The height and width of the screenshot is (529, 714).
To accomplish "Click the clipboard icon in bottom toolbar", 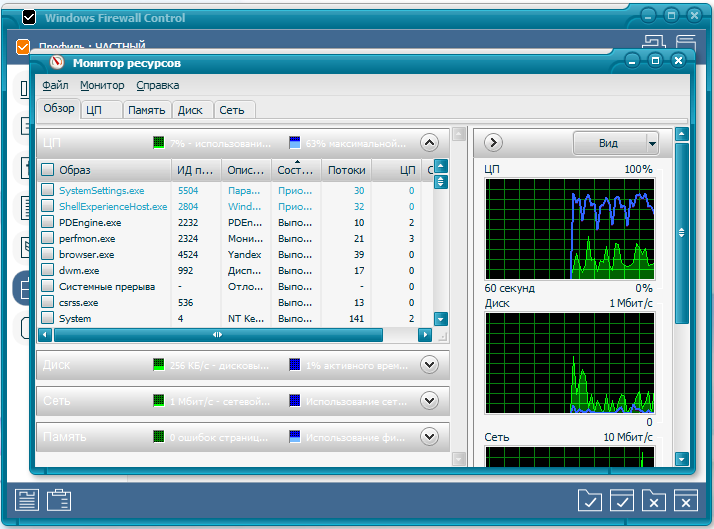I will [59, 500].
